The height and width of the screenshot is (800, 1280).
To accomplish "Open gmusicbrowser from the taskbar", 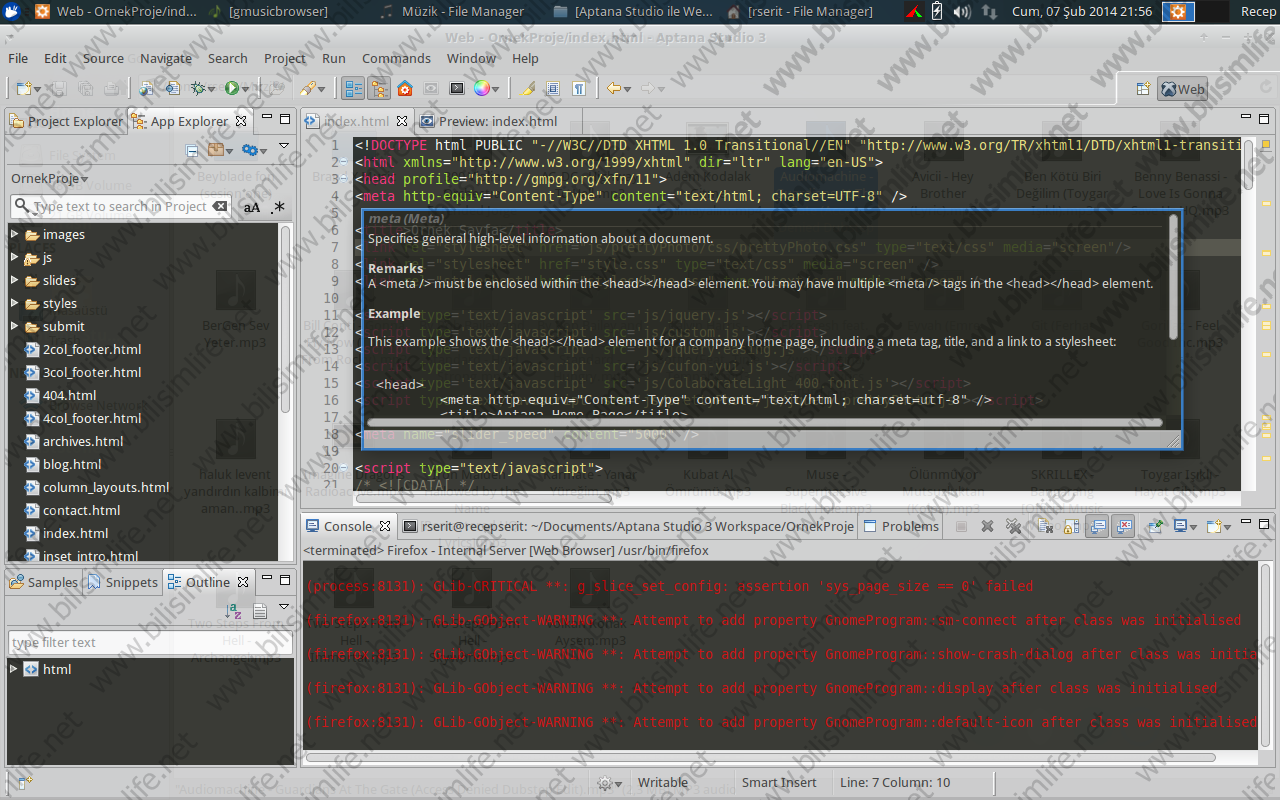I will click(269, 12).
